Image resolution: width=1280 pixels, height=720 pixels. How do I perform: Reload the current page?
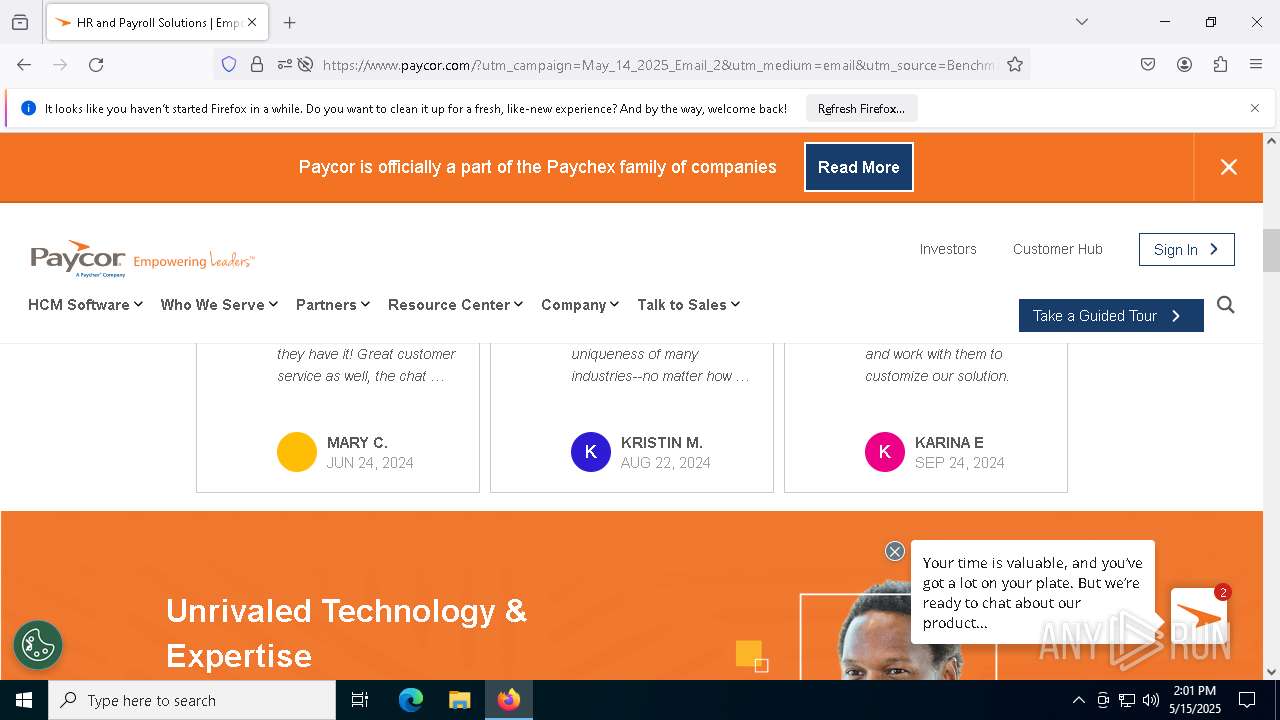pos(96,64)
